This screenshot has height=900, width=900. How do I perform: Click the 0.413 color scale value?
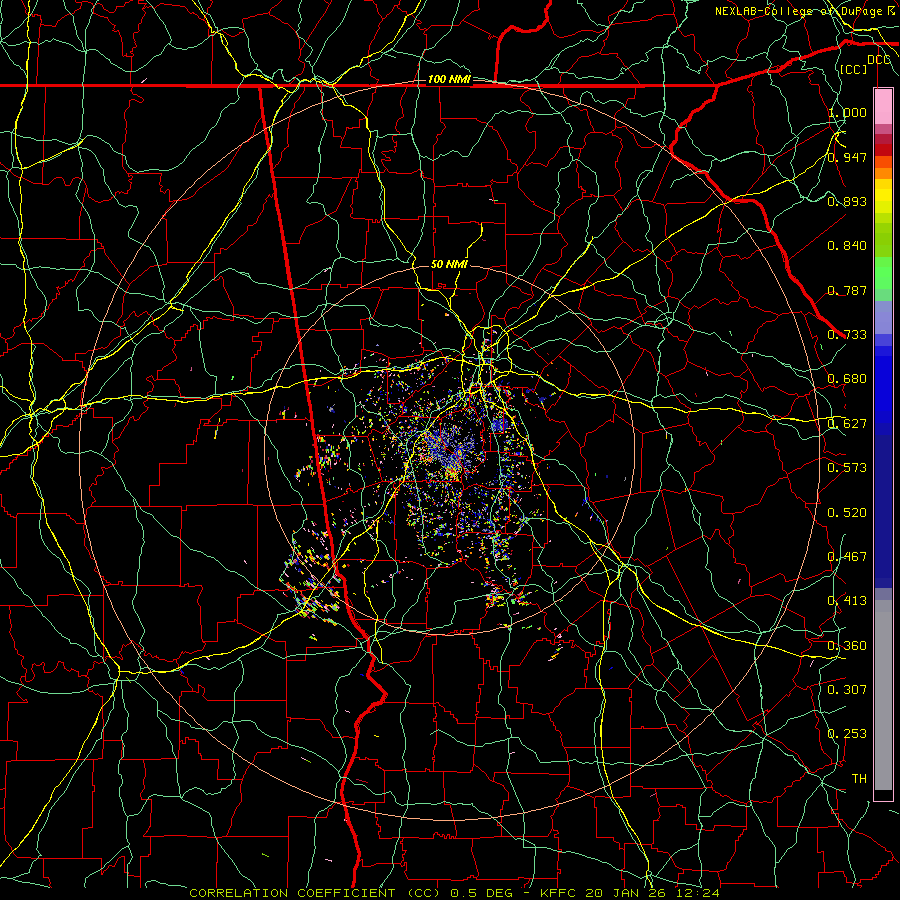(847, 601)
